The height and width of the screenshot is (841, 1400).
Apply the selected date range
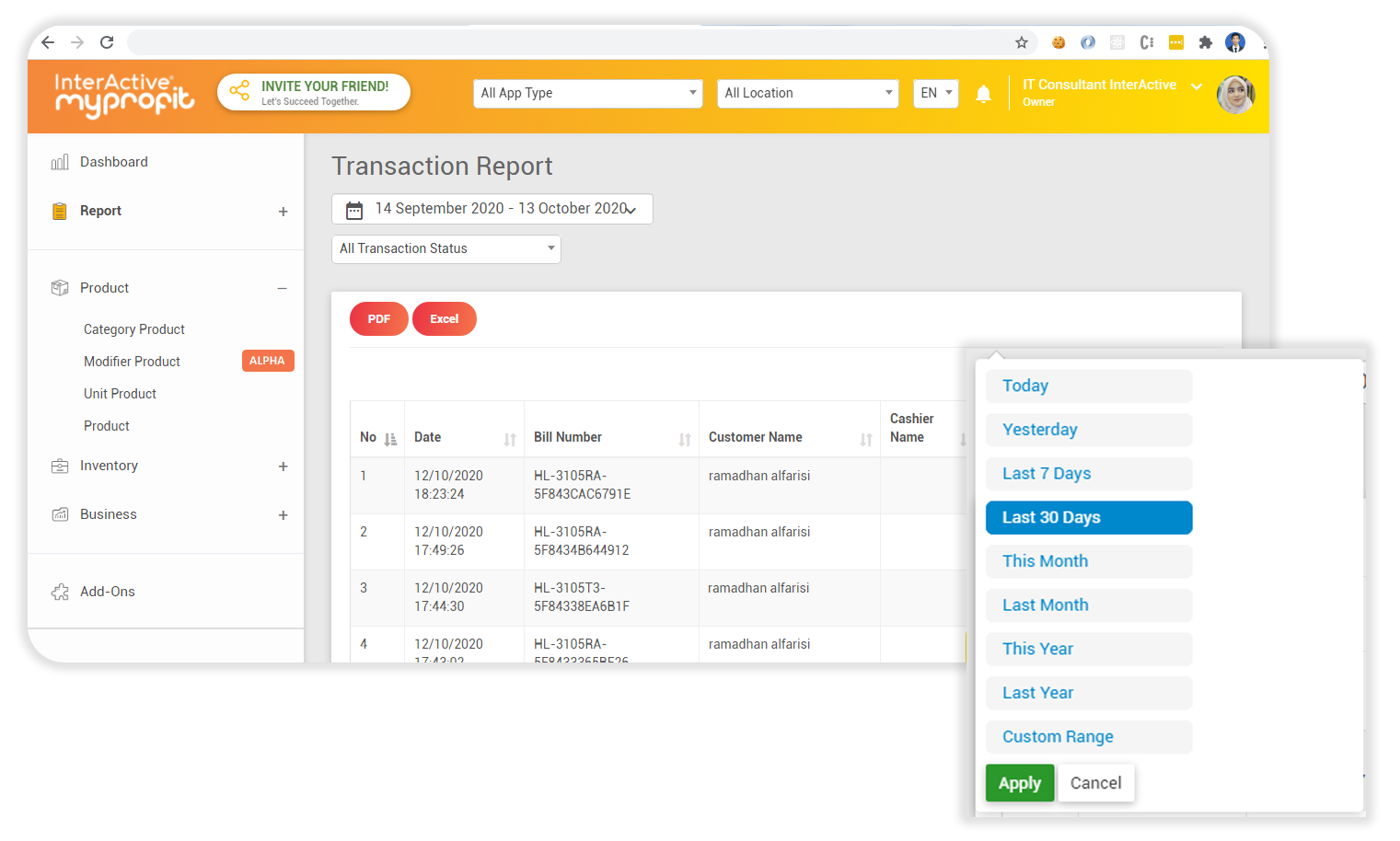(x=1019, y=782)
